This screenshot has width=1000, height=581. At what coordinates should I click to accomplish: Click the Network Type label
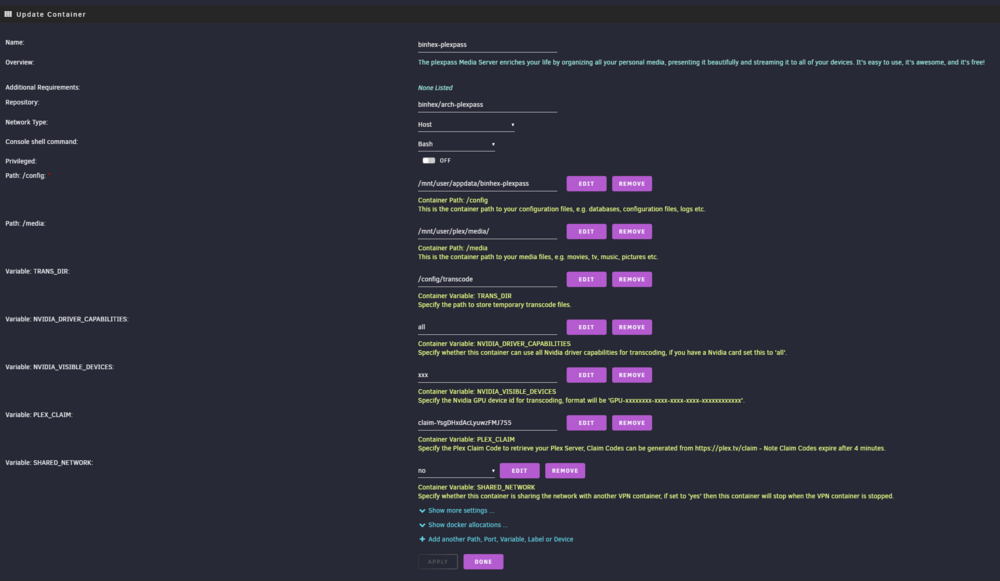coord(26,122)
